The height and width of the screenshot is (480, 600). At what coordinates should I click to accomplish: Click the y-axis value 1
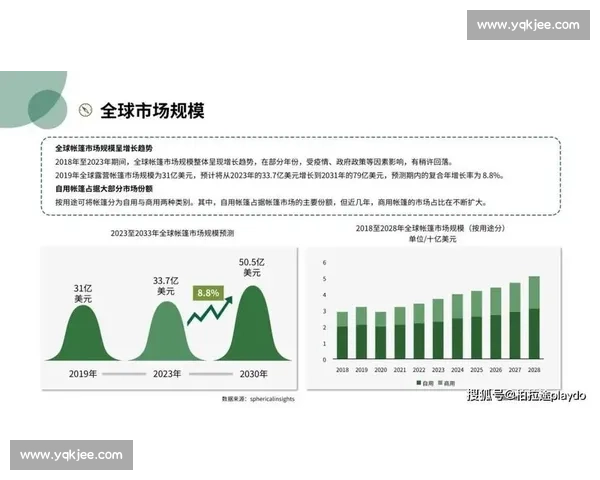pyautogui.click(x=324, y=344)
